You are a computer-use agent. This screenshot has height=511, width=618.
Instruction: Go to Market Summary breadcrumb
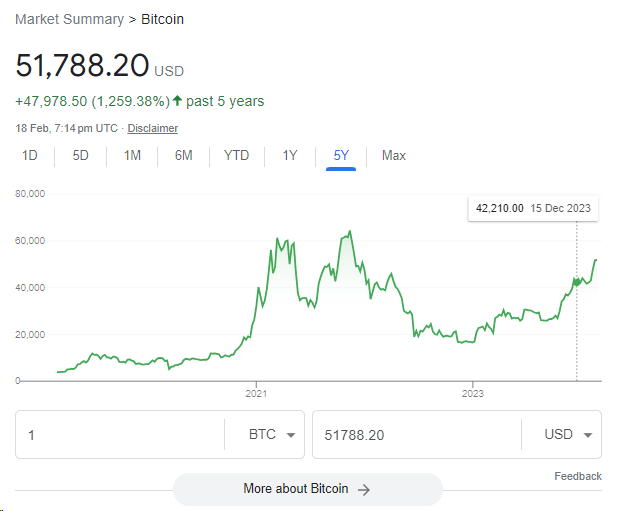69,19
